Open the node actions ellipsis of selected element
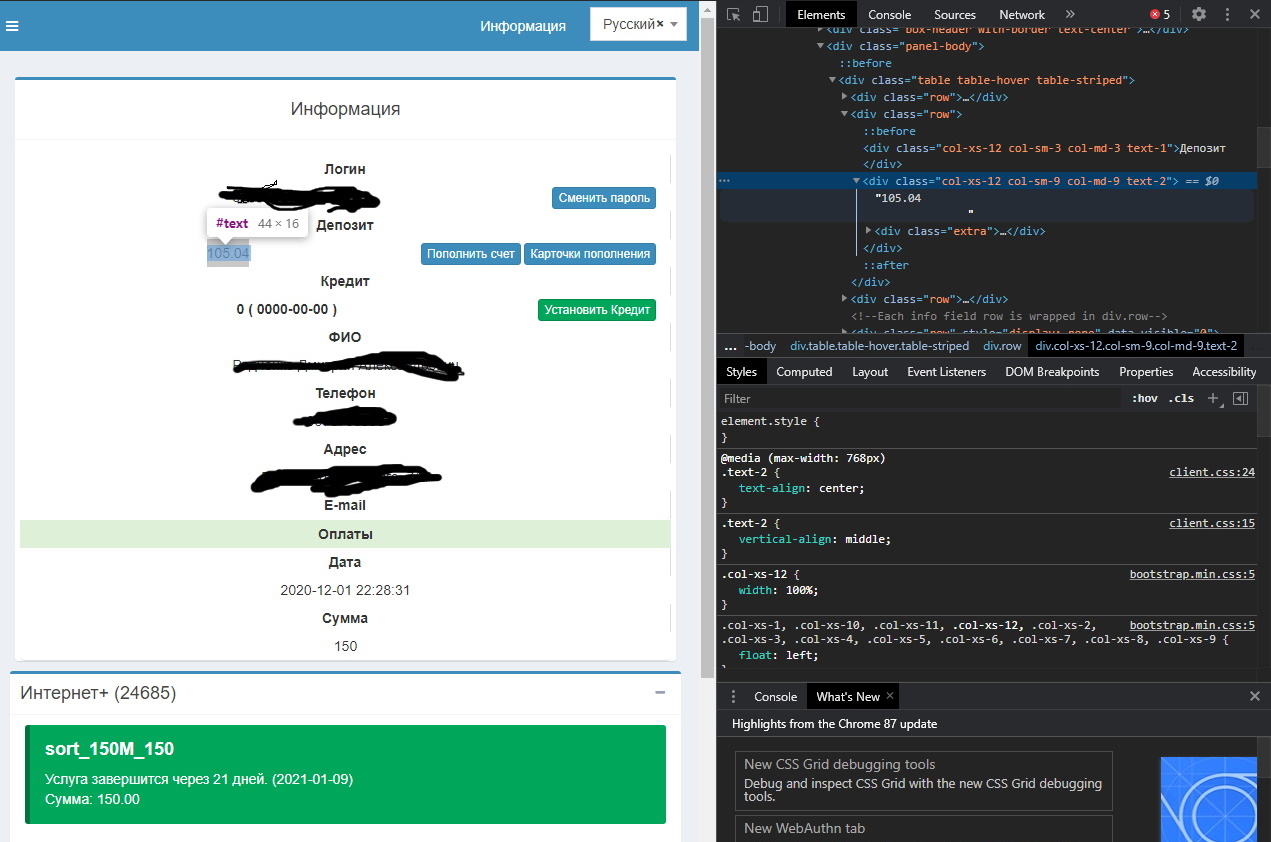This screenshot has width=1271, height=842. pyautogui.click(x=725, y=181)
